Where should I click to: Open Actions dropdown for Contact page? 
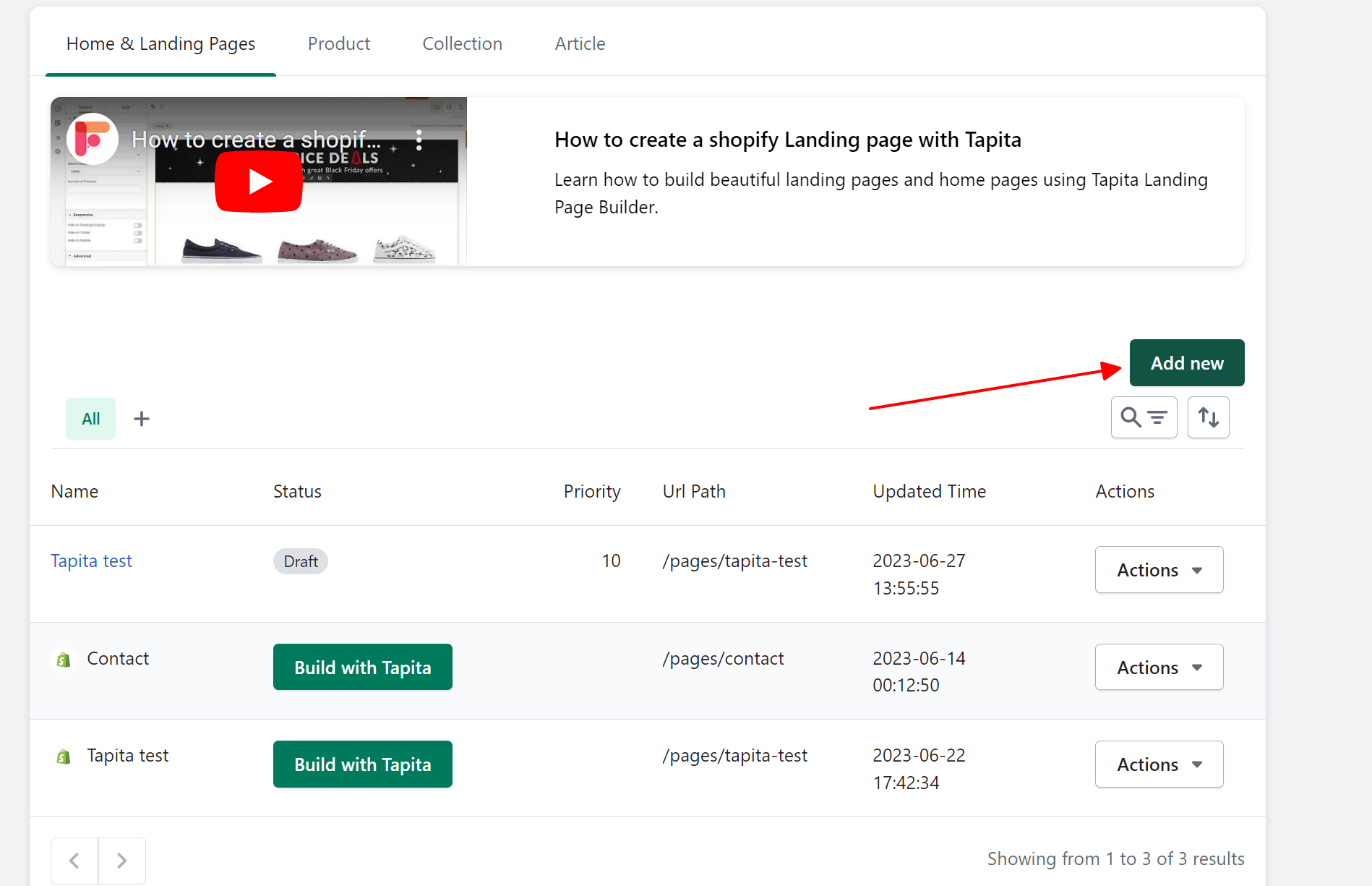(1159, 667)
